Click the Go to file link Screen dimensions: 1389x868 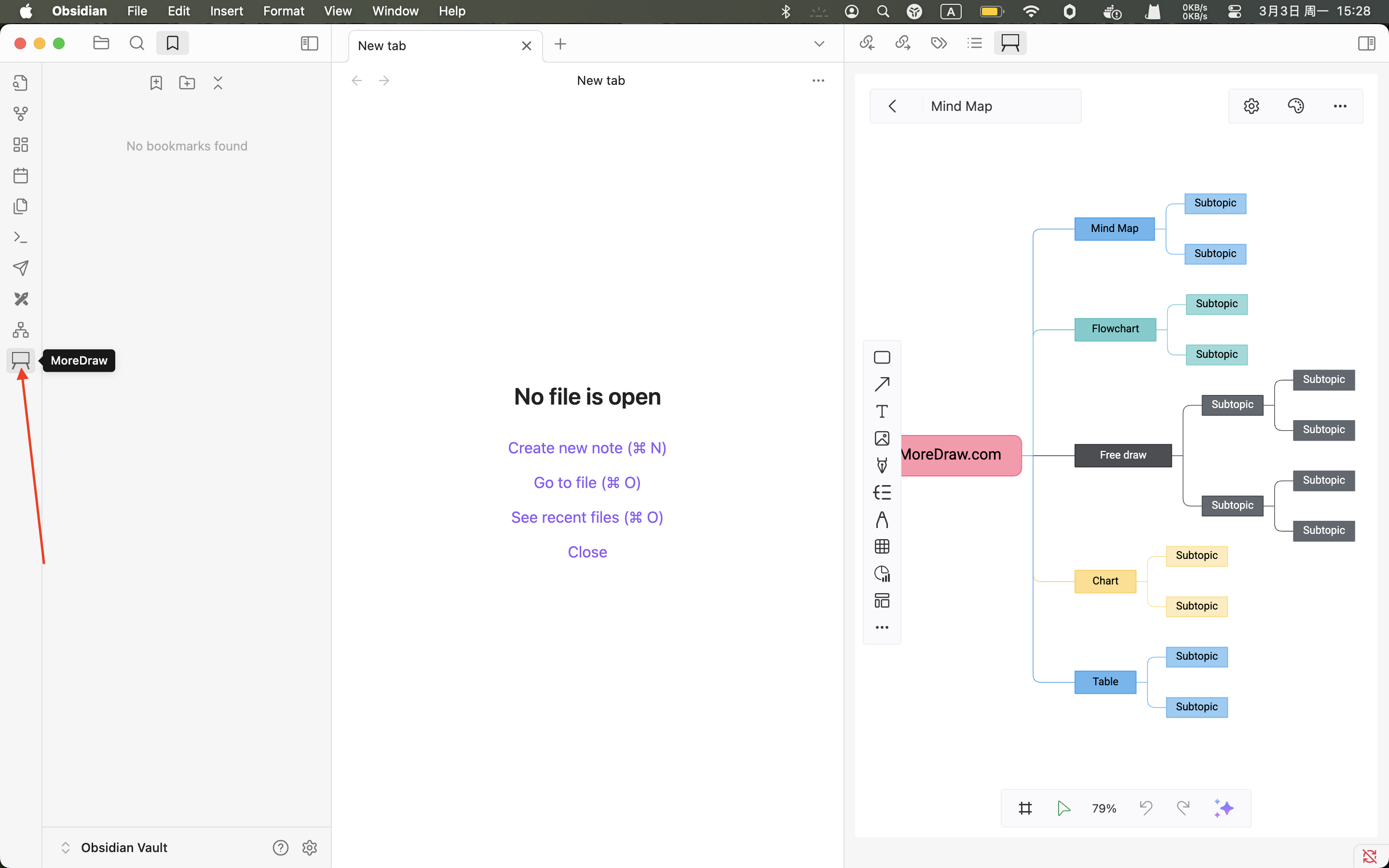(586, 483)
